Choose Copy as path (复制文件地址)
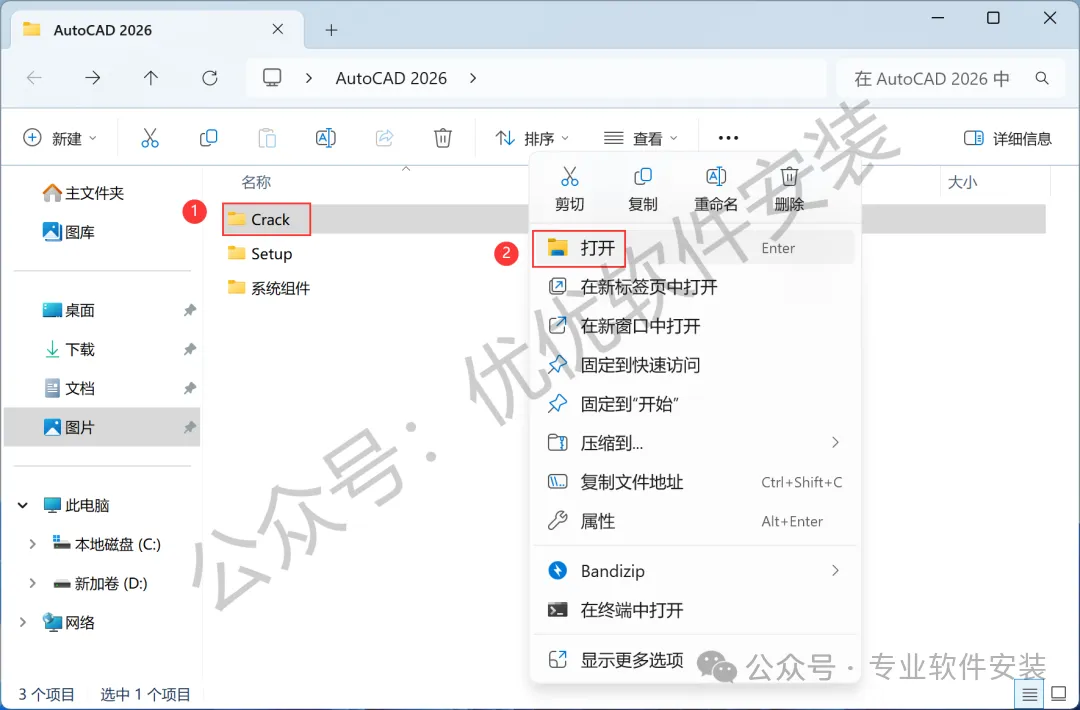Image resolution: width=1080 pixels, height=710 pixels. coord(693,482)
